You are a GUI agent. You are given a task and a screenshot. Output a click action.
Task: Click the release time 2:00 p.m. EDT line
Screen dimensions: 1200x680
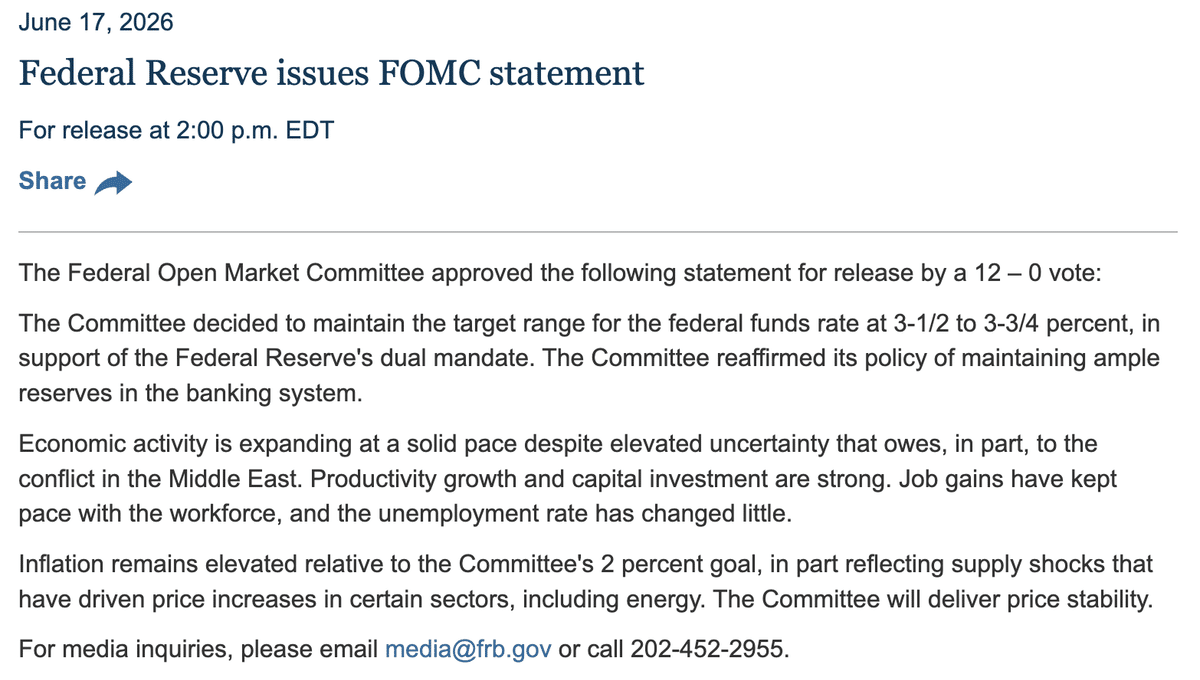(x=176, y=131)
